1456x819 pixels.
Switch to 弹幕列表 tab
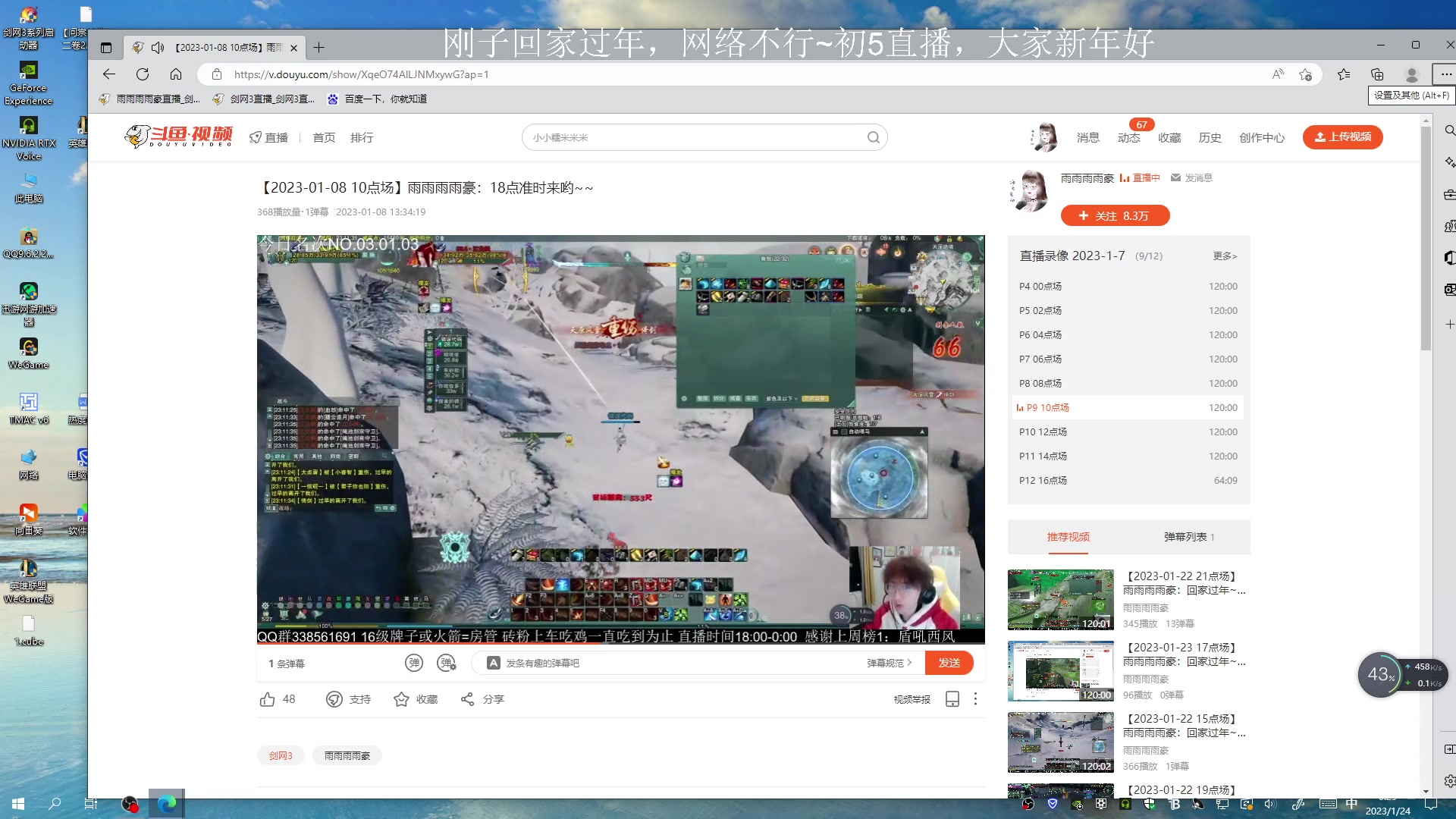pyautogui.click(x=1189, y=537)
